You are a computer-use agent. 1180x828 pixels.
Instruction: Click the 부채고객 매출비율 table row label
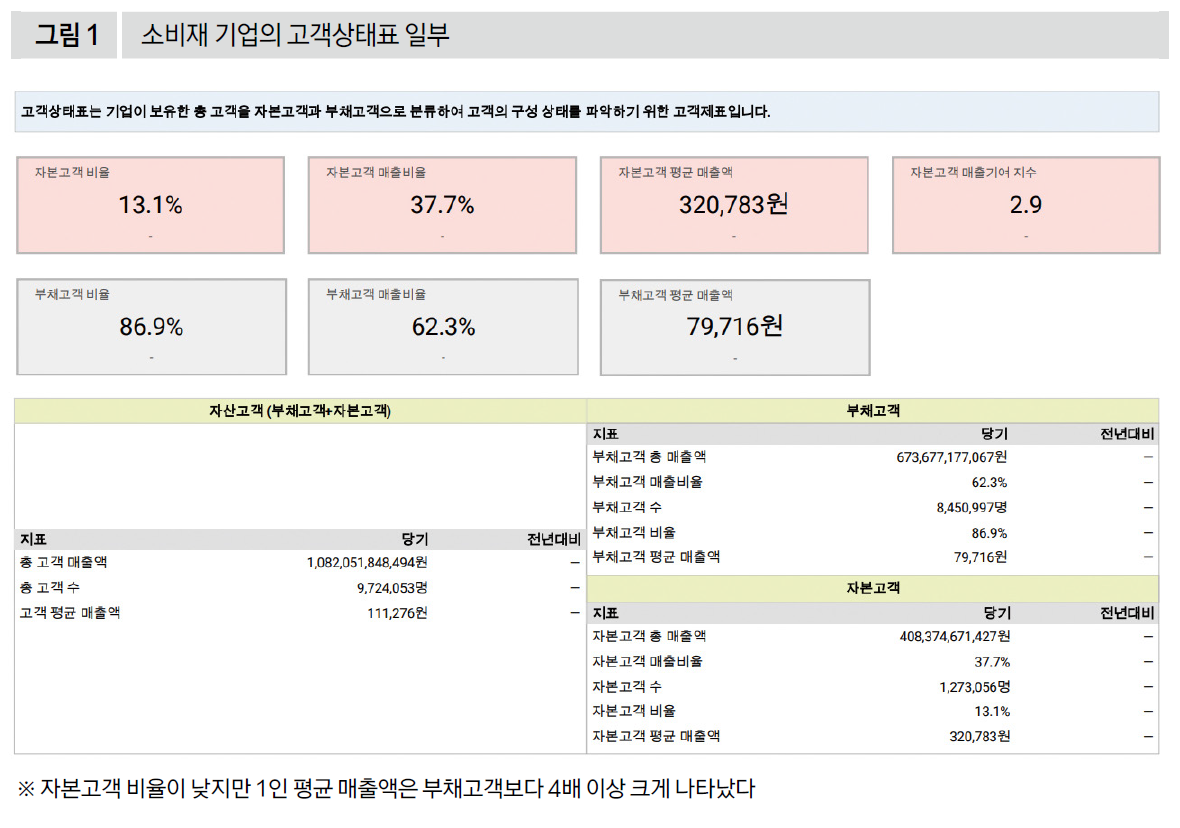coord(647,482)
